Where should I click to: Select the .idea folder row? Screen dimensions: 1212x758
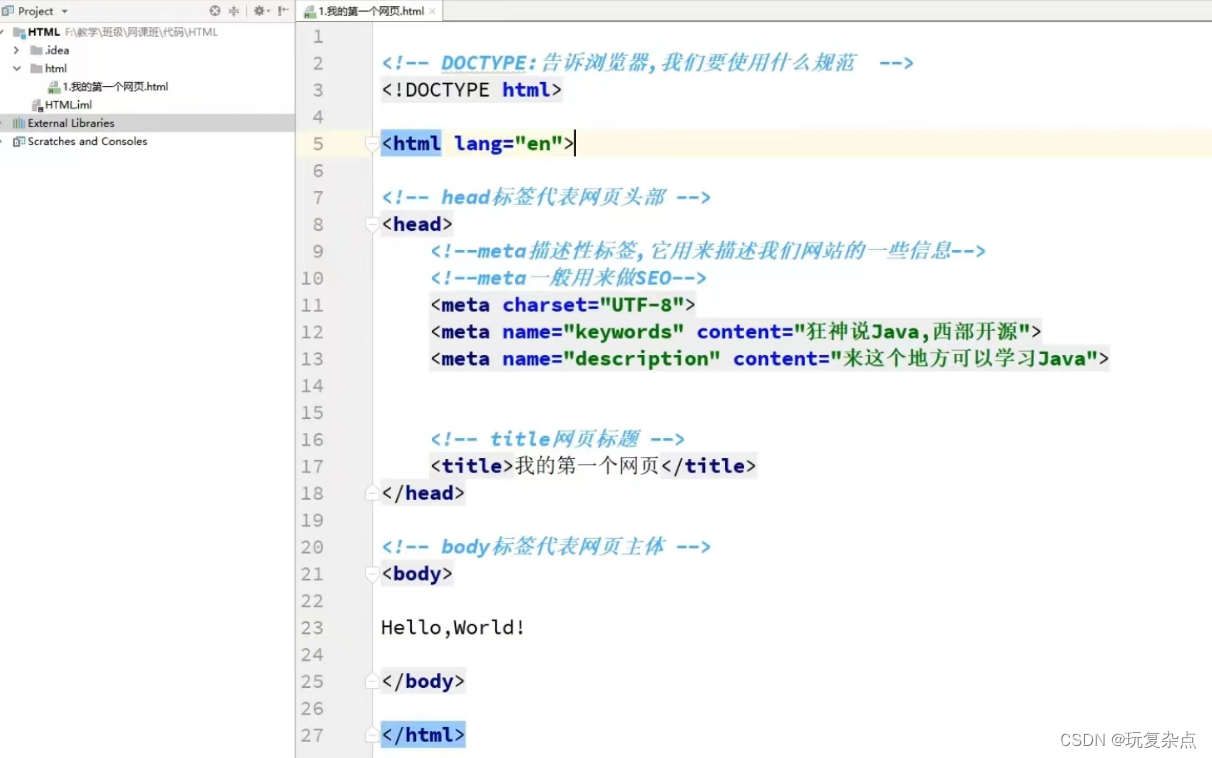tap(147, 50)
